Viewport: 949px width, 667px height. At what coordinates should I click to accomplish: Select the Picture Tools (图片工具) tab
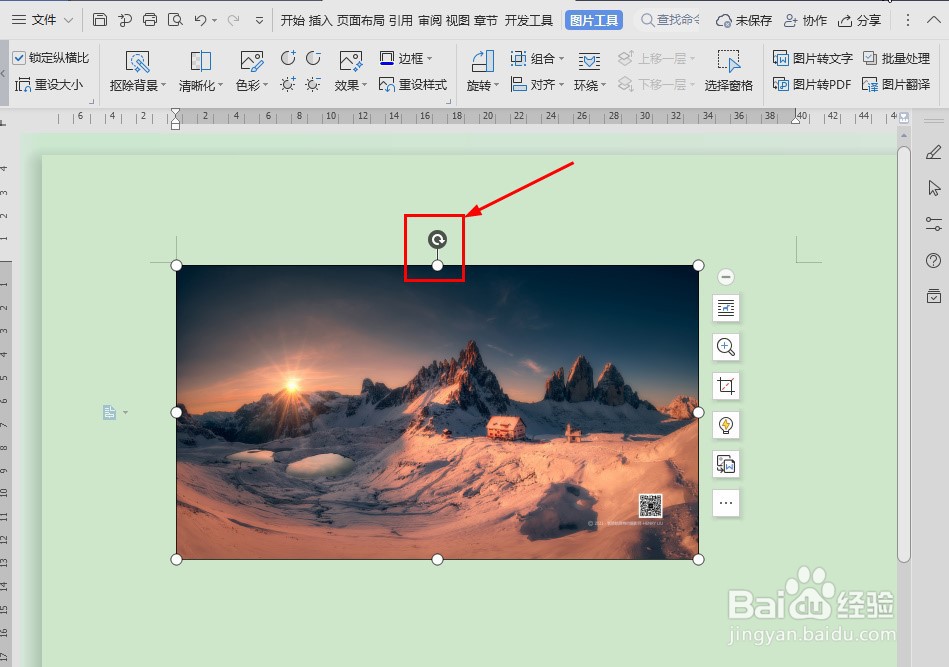(x=594, y=20)
